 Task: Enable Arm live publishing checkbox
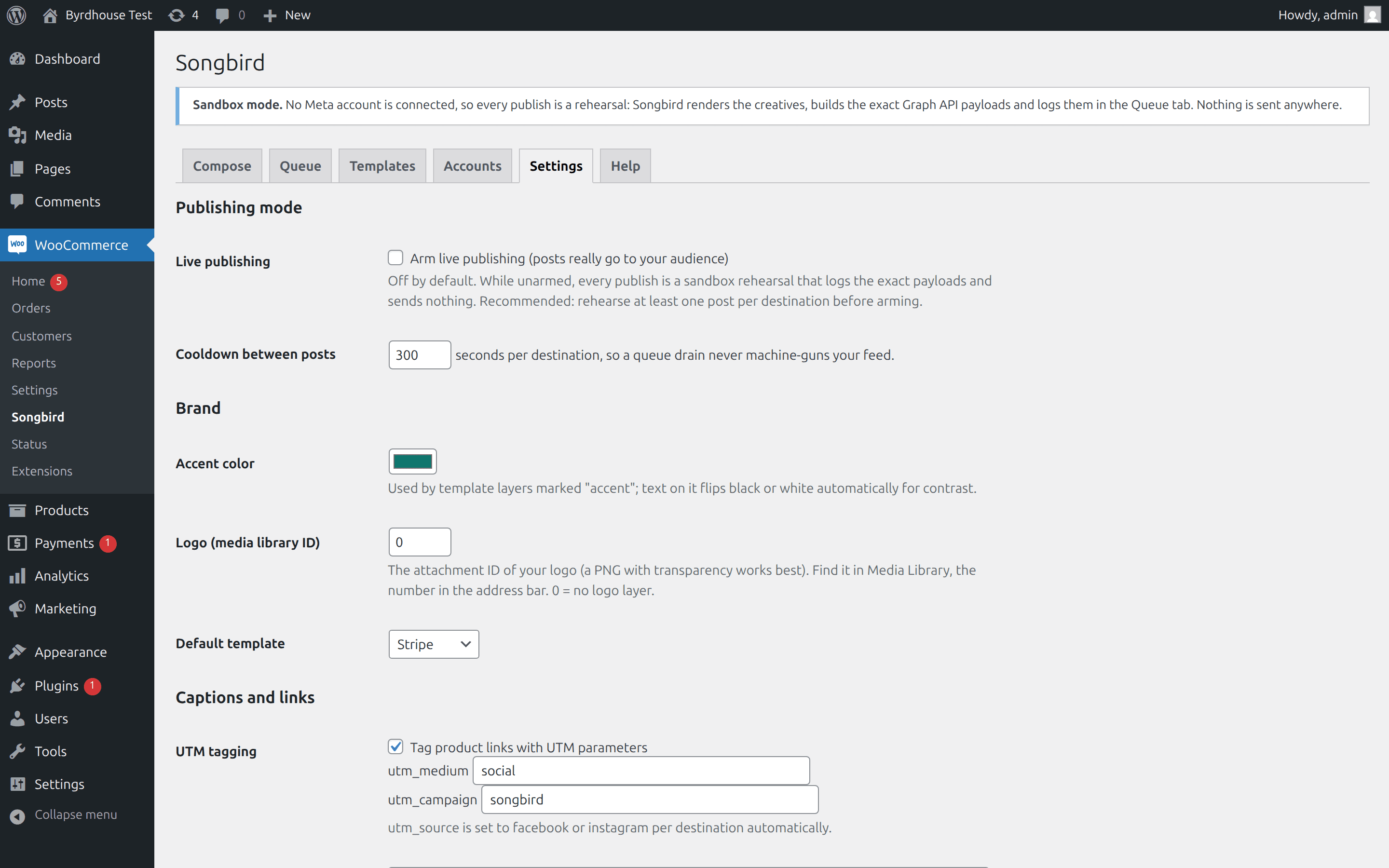(x=395, y=258)
